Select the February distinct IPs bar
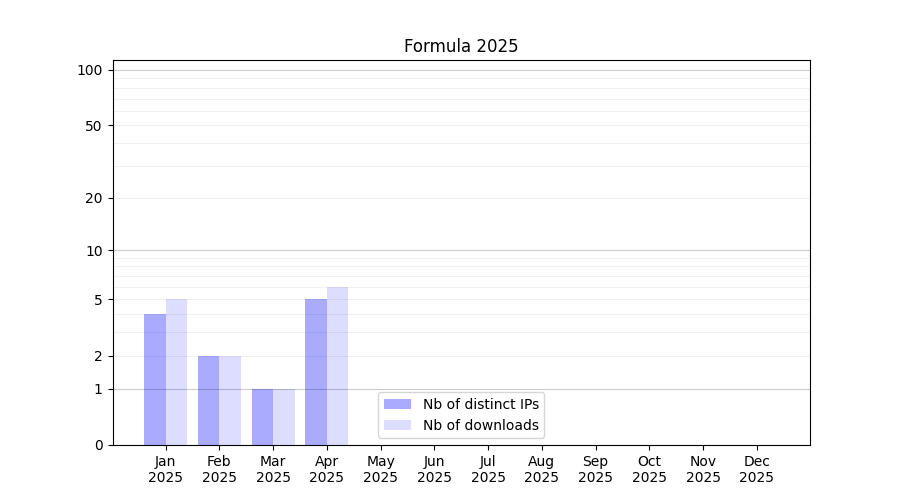This screenshot has height=500, width=900. pos(208,400)
